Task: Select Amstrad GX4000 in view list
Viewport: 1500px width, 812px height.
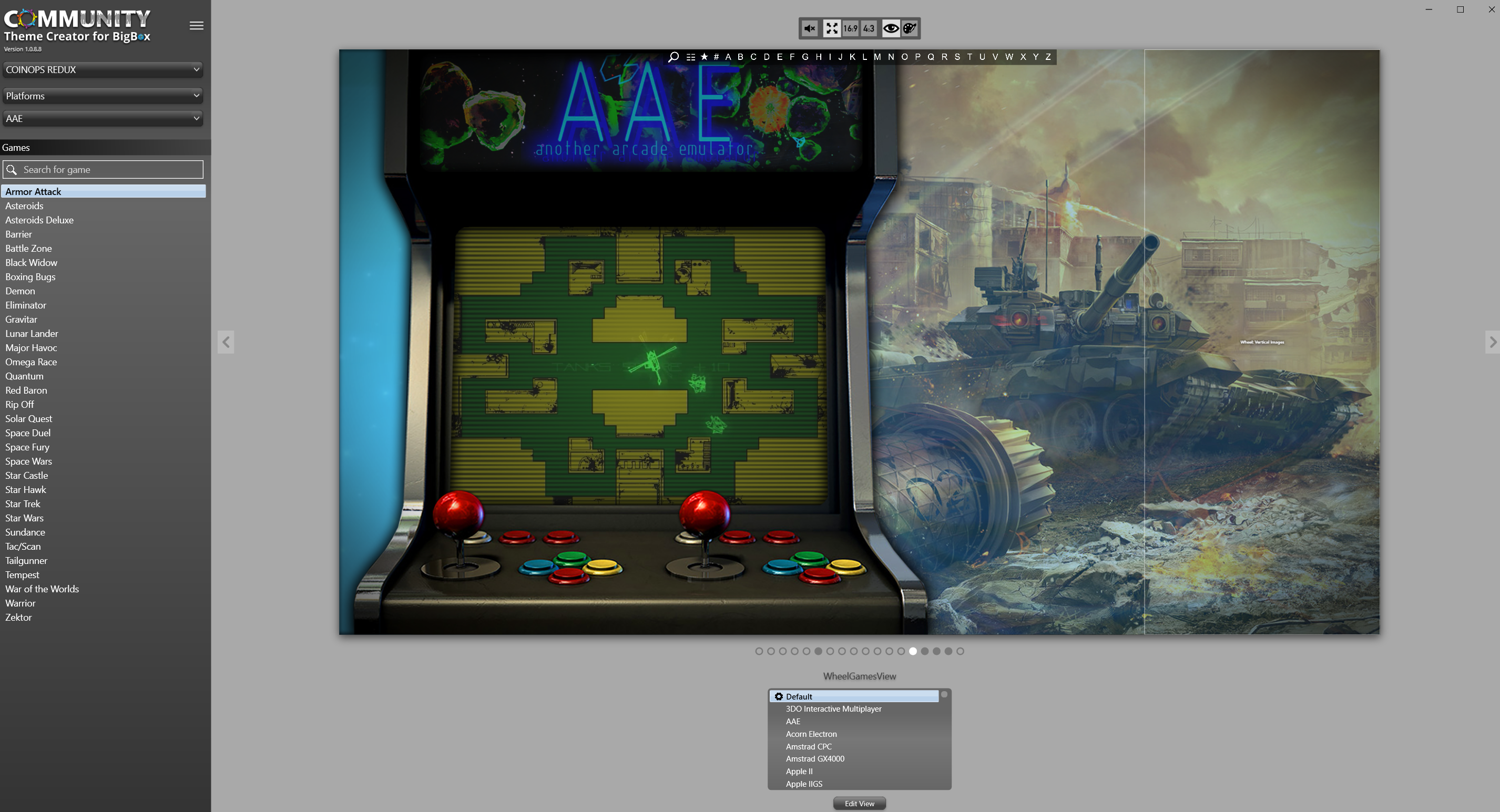Action: [x=854, y=758]
